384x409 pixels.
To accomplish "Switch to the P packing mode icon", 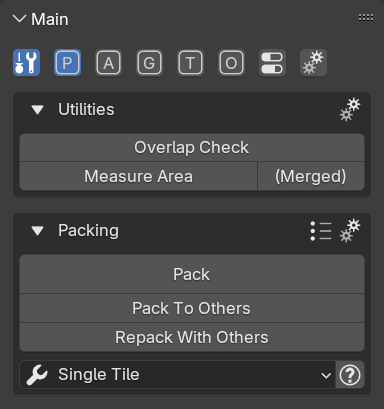I will point(67,63).
